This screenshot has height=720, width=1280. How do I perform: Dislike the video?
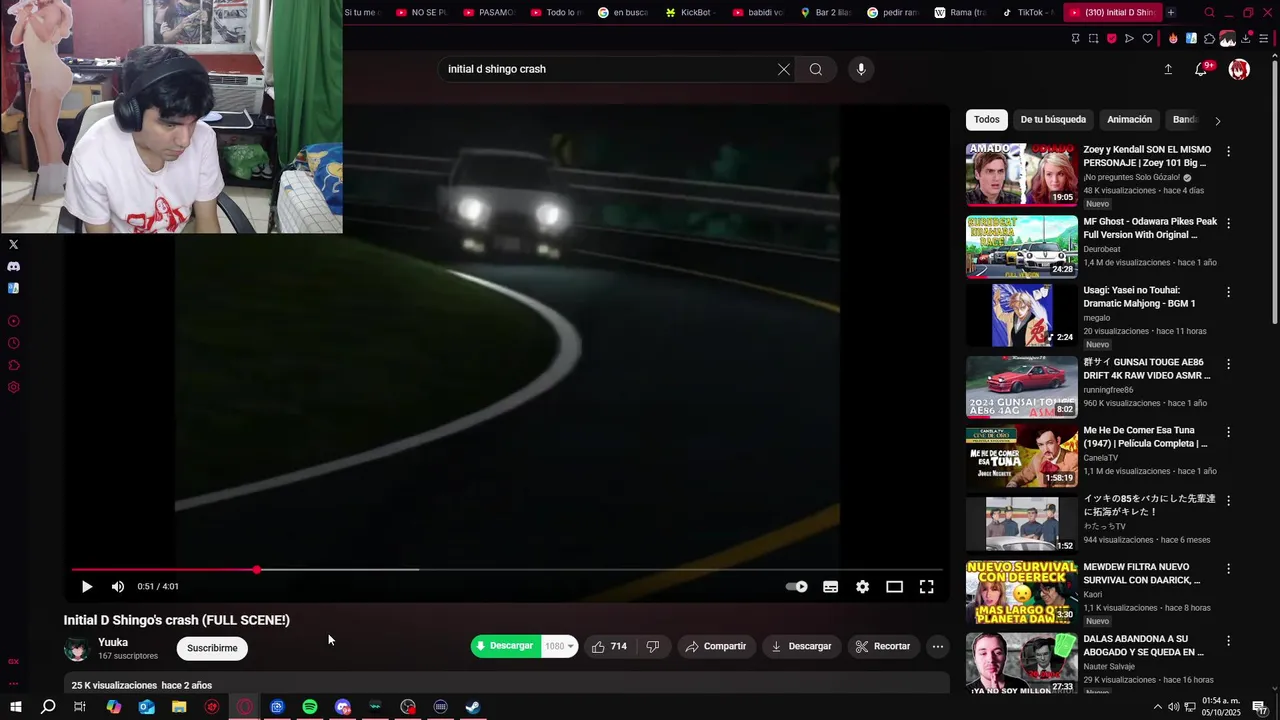pyautogui.click(x=653, y=646)
